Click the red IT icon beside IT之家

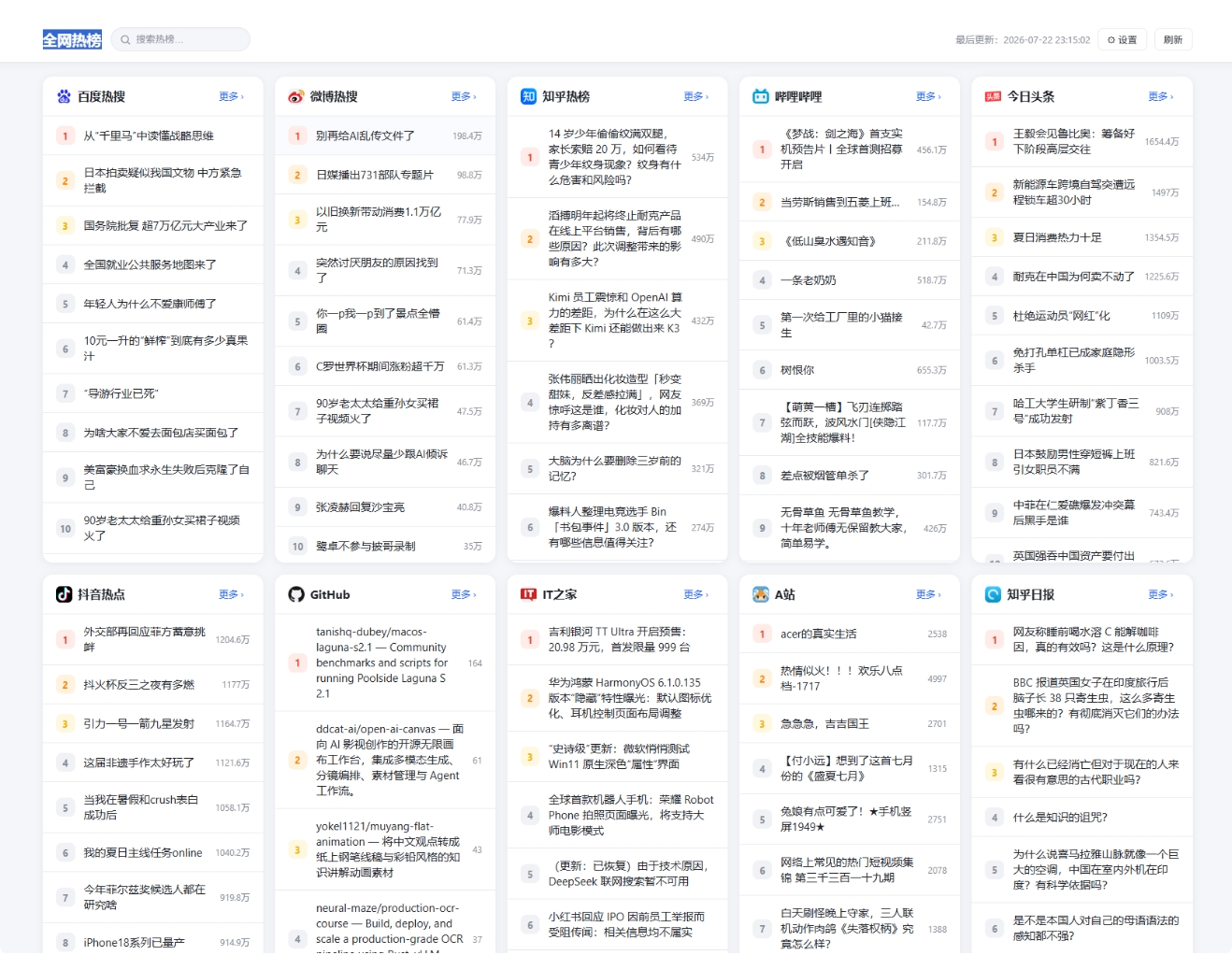[x=528, y=594]
